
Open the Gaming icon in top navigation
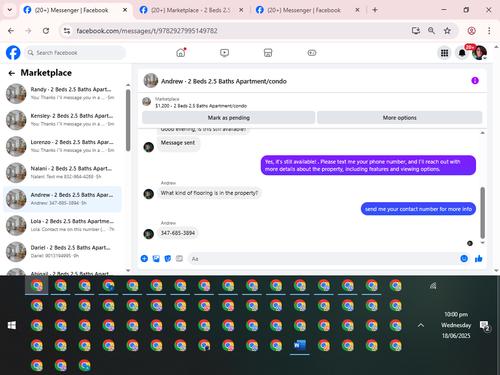(x=312, y=53)
